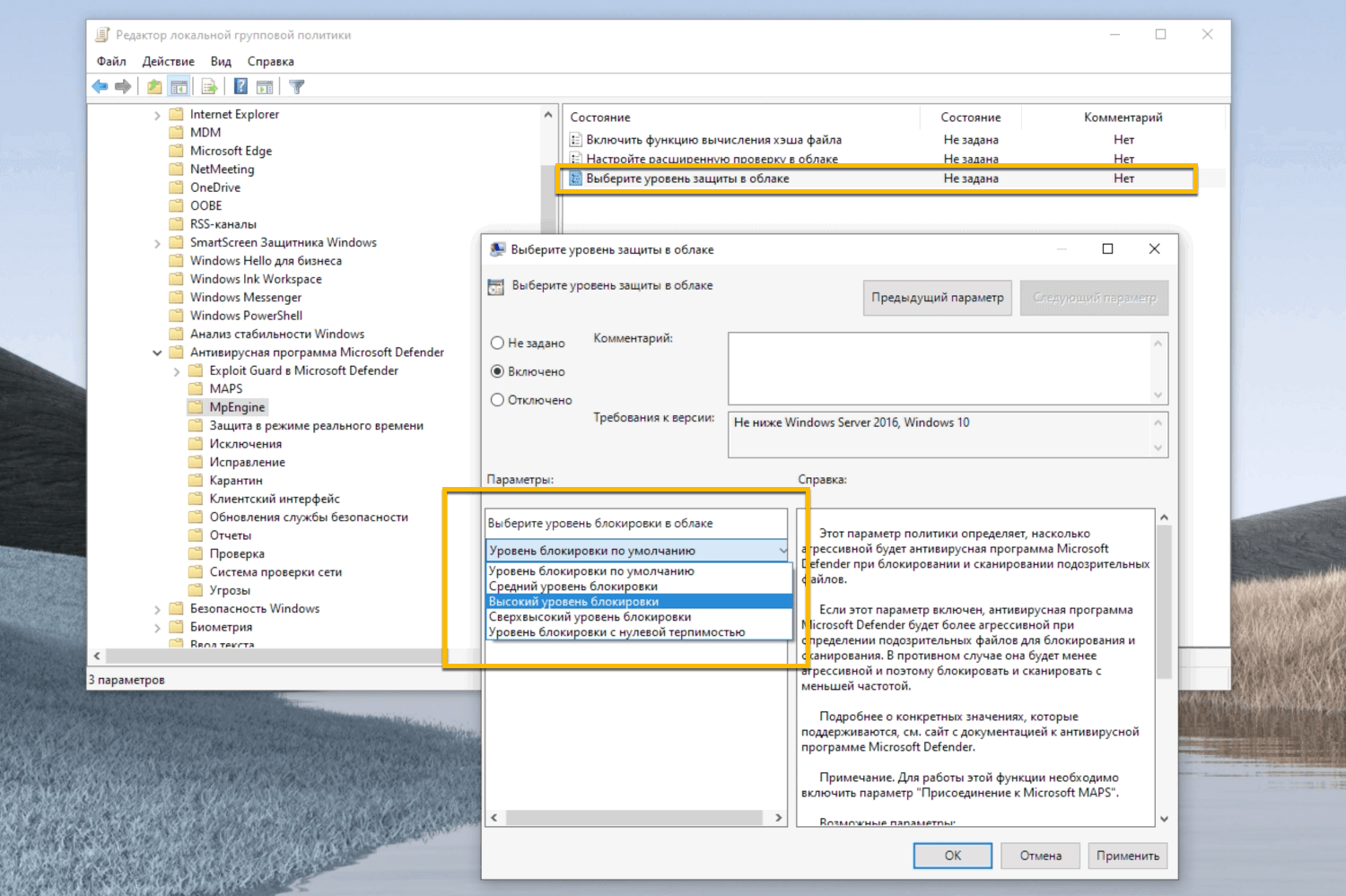Select the 'Клиентский интерфейс' tree item
Image resolution: width=1346 pixels, height=896 pixels.
[275, 499]
